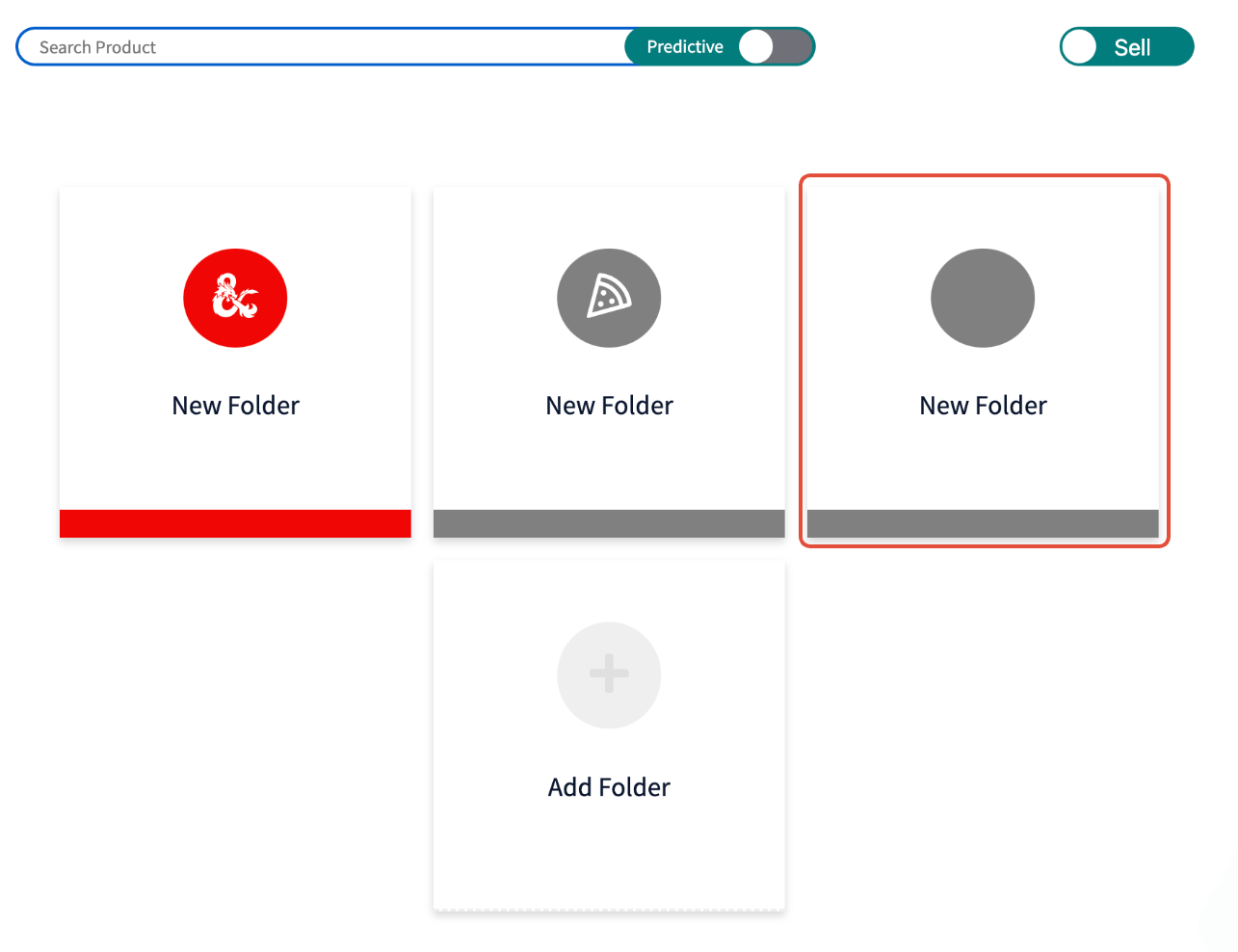The width and height of the screenshot is (1238, 952).
Task: Open the middle folder card with pizza icon
Action: click(x=609, y=362)
